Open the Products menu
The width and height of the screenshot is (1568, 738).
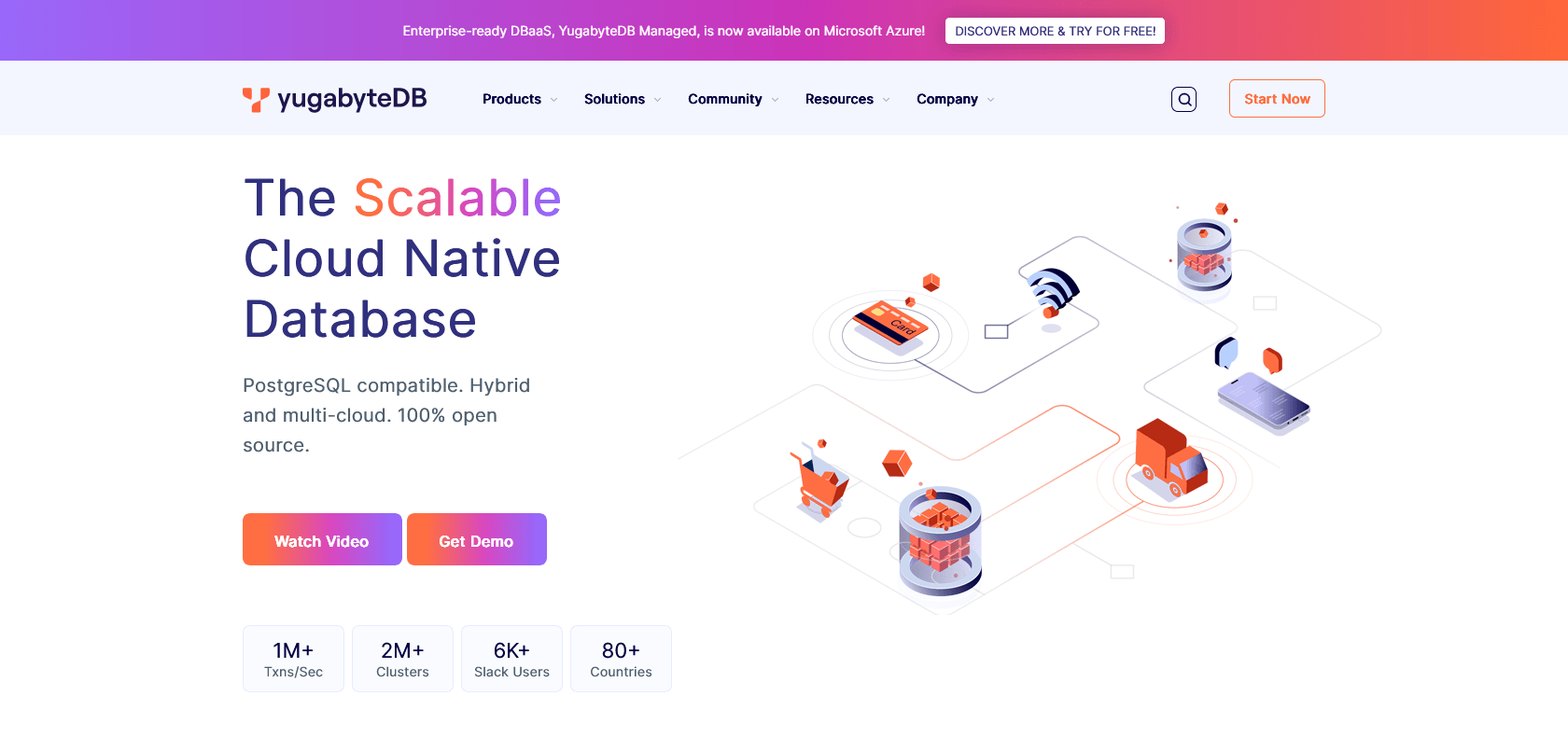(511, 99)
